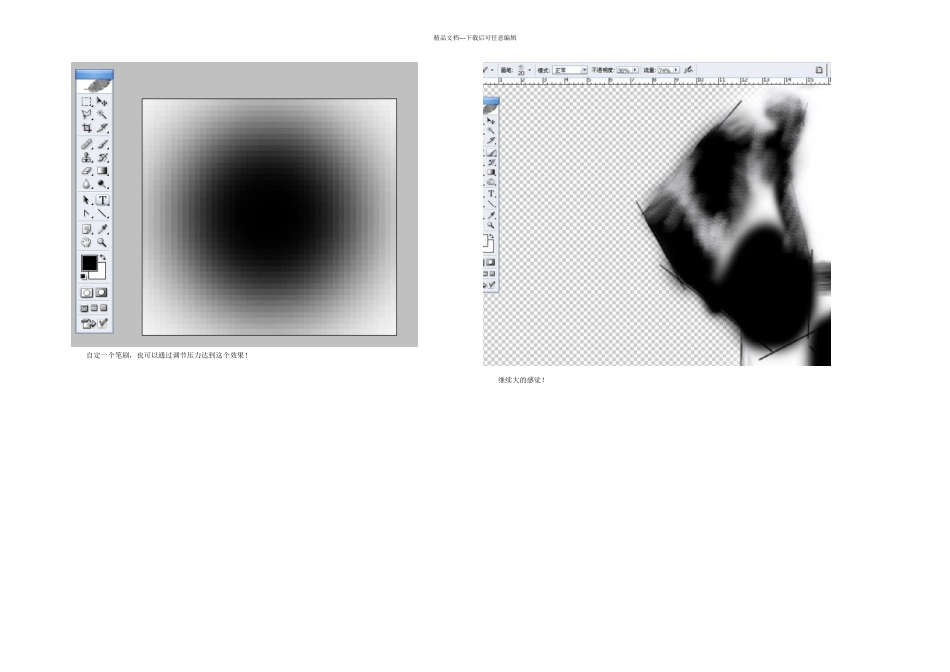Viewport: 950px width, 672px height.
Task: Select the Healing Brush tool in left toolbox
Action: (87, 144)
